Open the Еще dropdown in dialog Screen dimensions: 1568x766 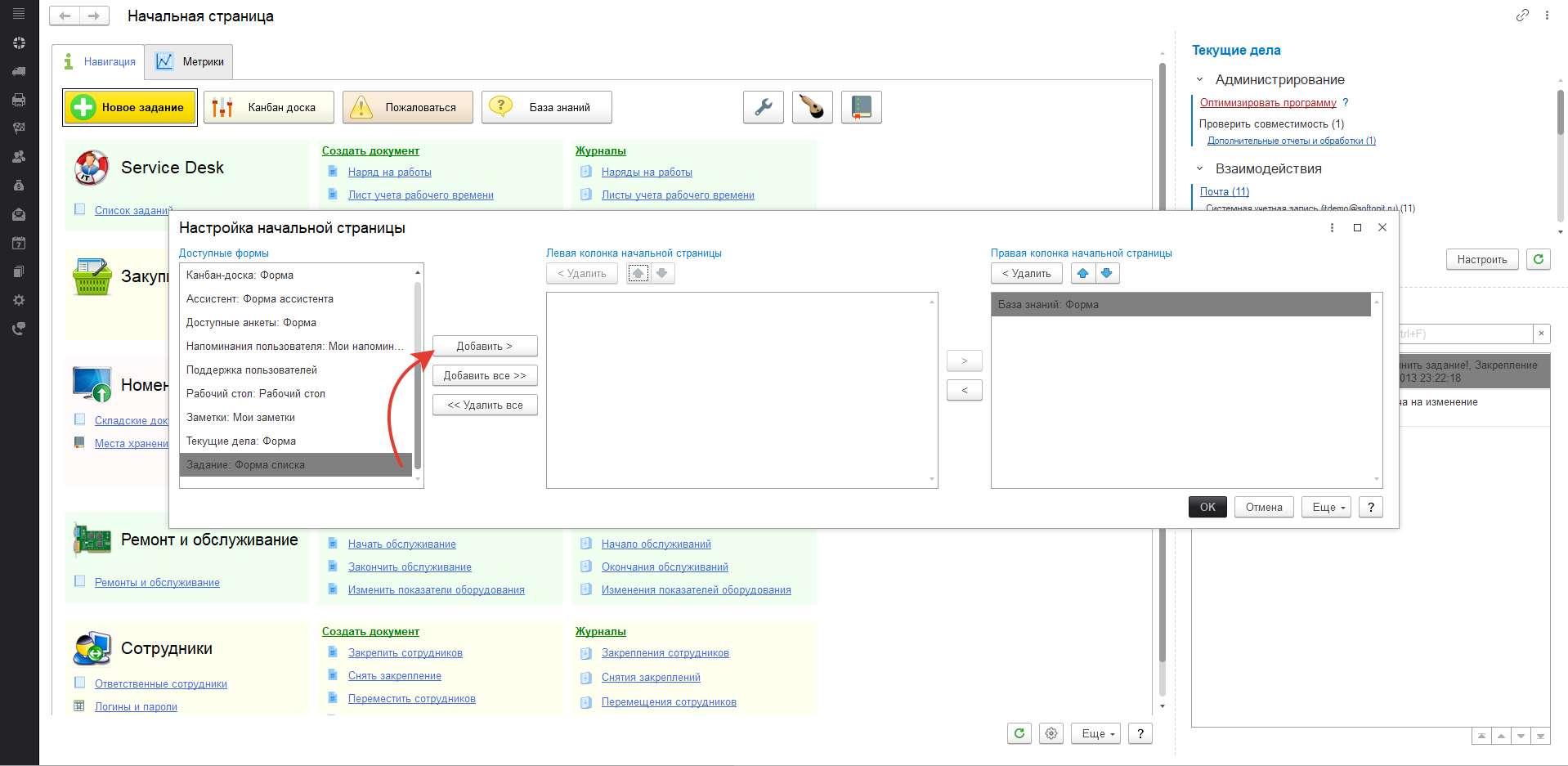[1326, 507]
